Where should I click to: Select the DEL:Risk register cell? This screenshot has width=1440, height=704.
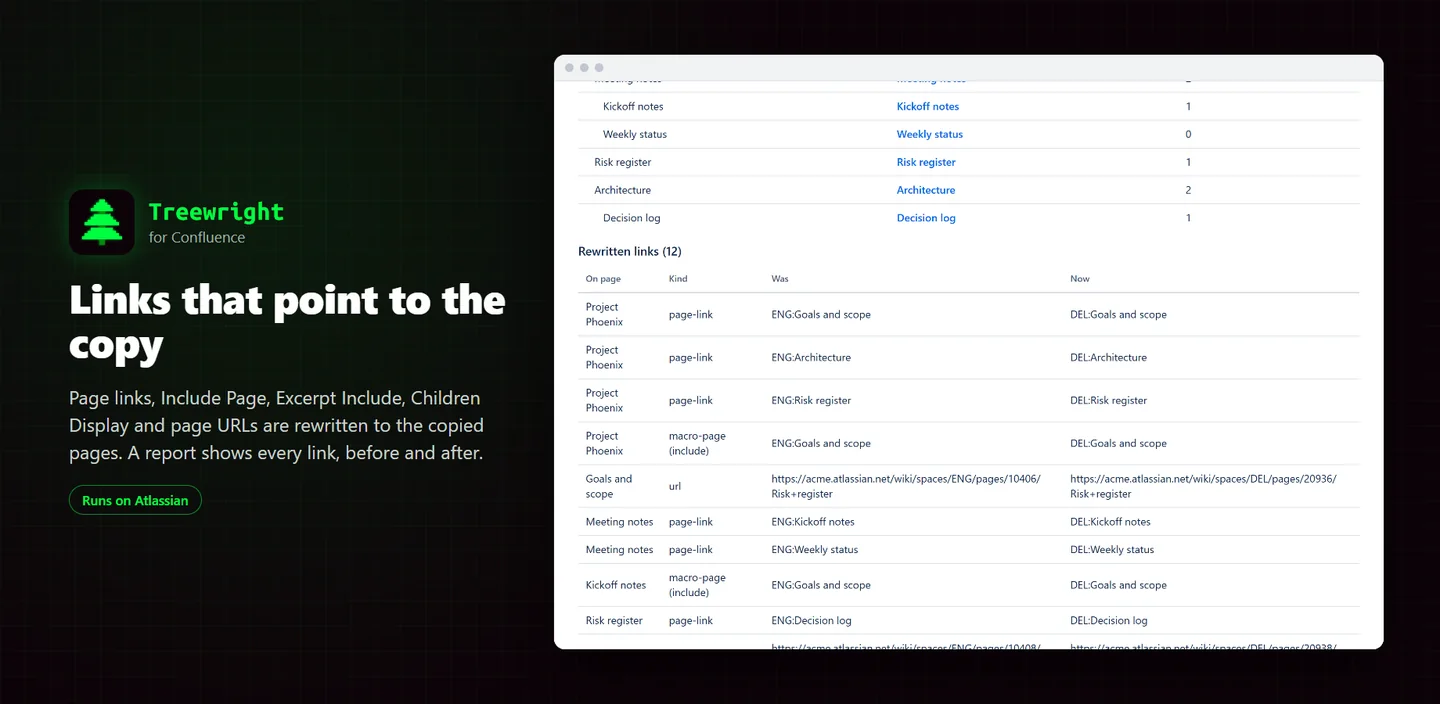click(x=1108, y=400)
